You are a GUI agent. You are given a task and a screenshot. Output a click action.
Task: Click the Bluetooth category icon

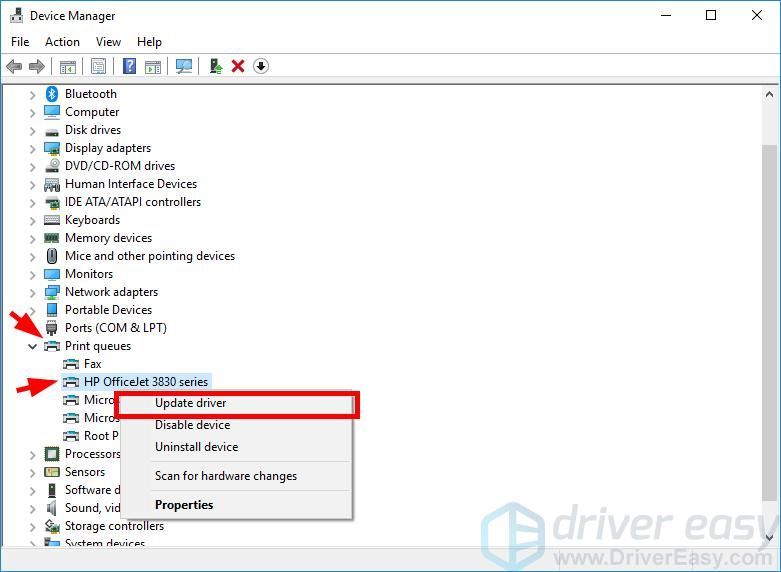52,94
